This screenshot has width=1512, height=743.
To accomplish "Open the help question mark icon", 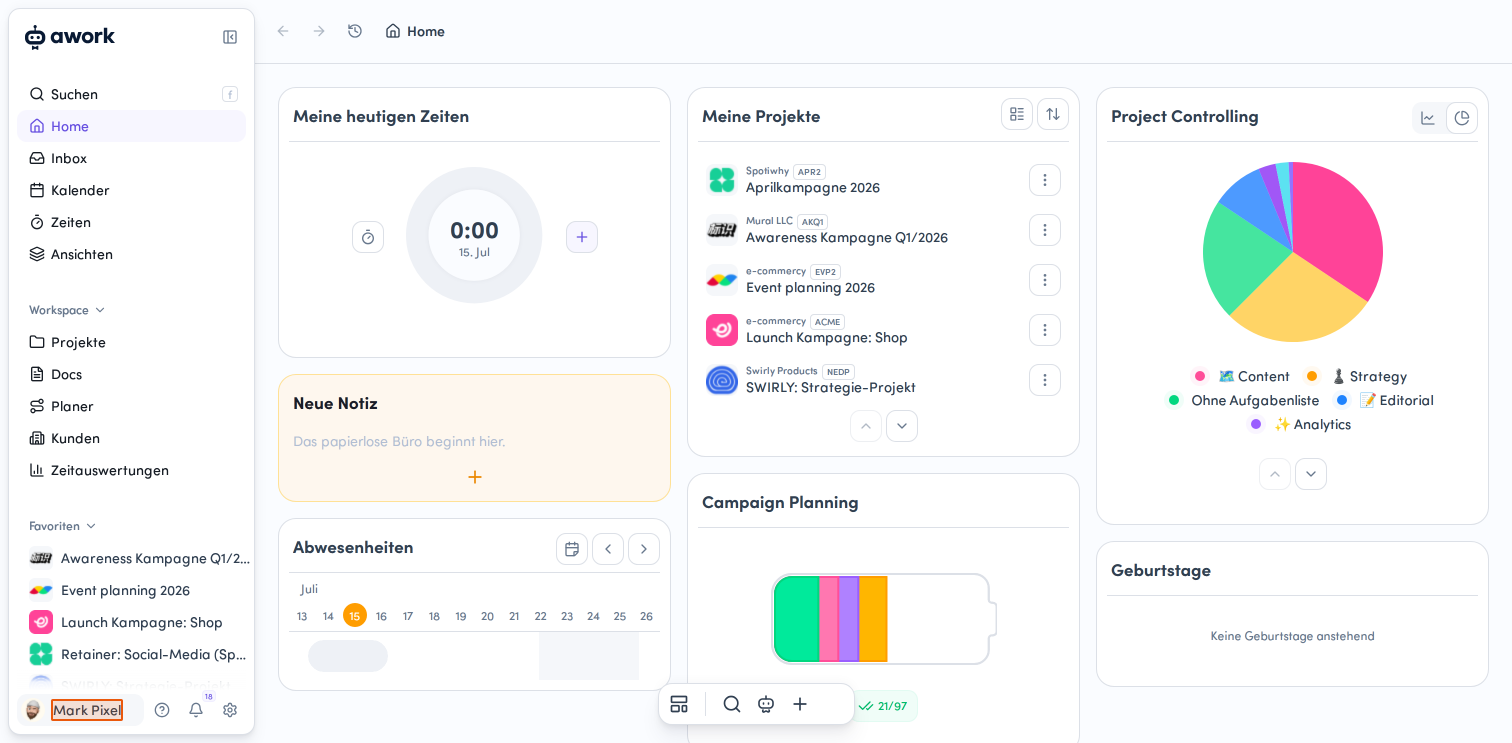I will (162, 710).
